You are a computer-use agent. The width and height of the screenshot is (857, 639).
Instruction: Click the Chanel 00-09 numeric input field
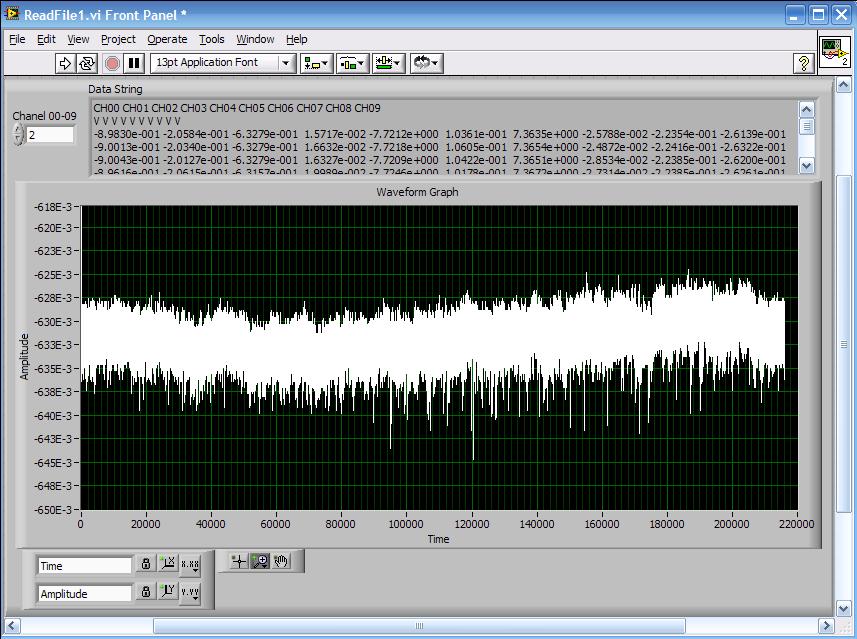[49, 135]
